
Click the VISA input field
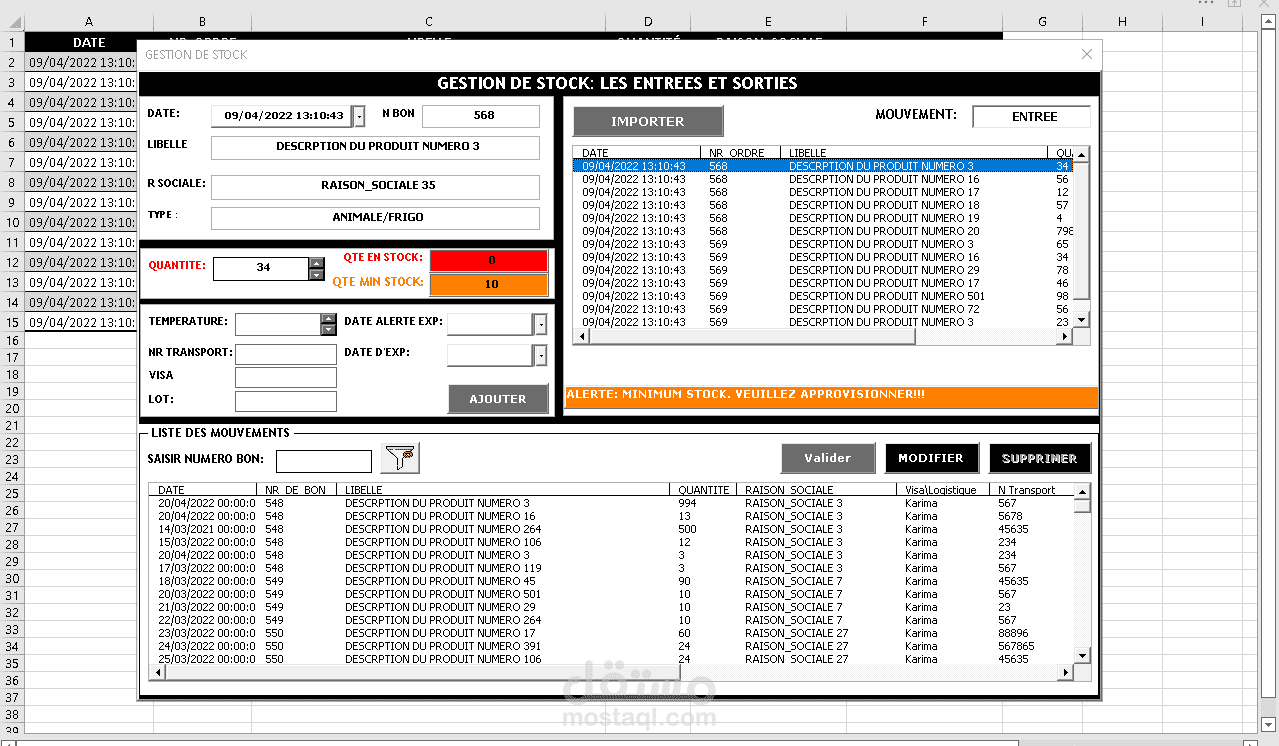286,377
